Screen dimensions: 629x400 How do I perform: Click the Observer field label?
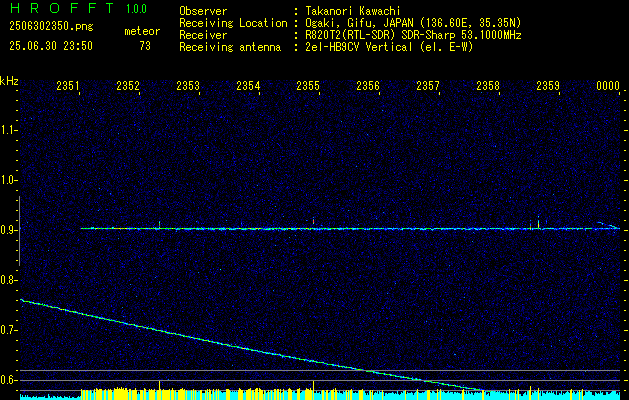coord(203,11)
